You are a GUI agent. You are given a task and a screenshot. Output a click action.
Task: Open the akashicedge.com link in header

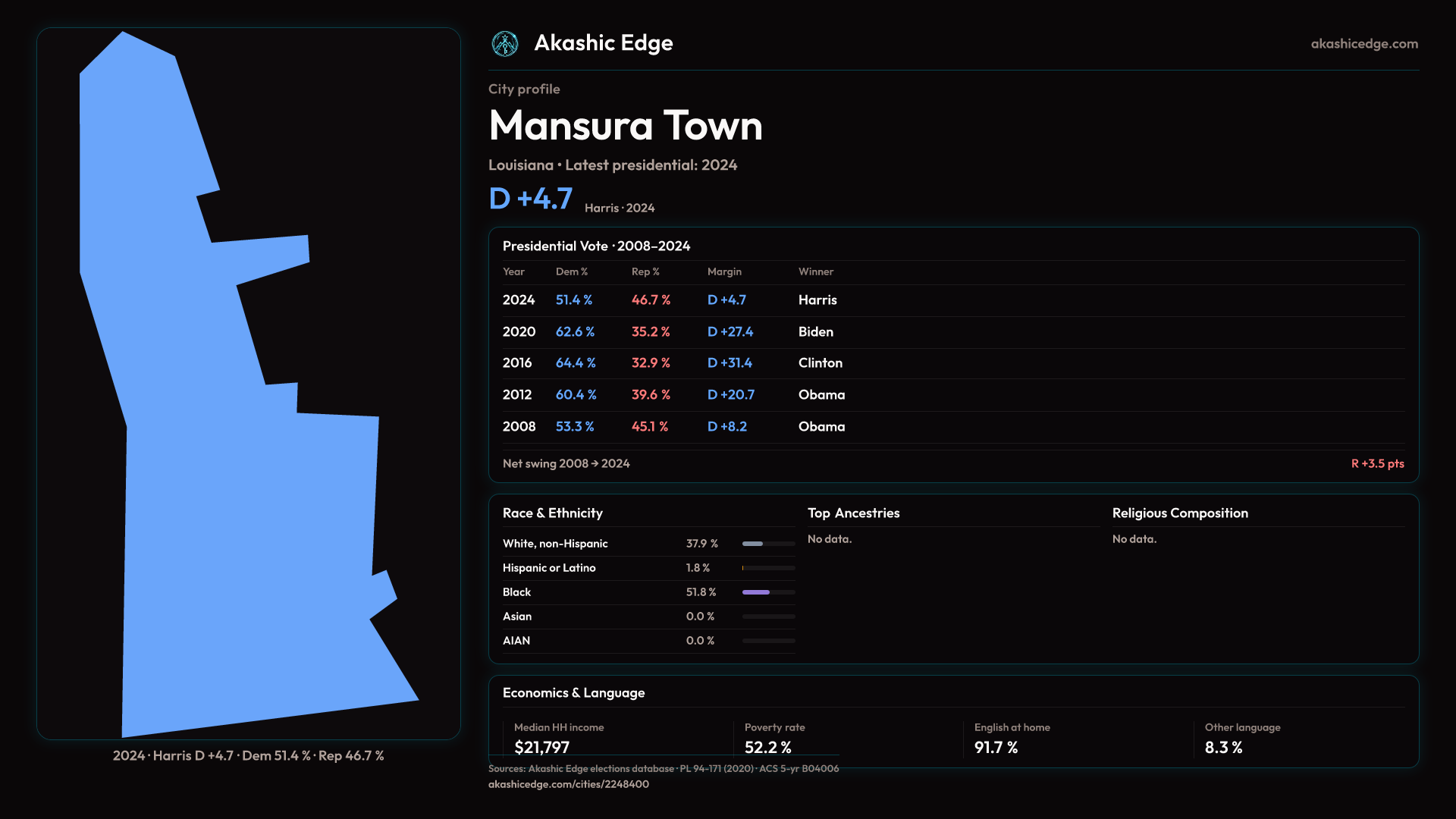coord(1363,44)
